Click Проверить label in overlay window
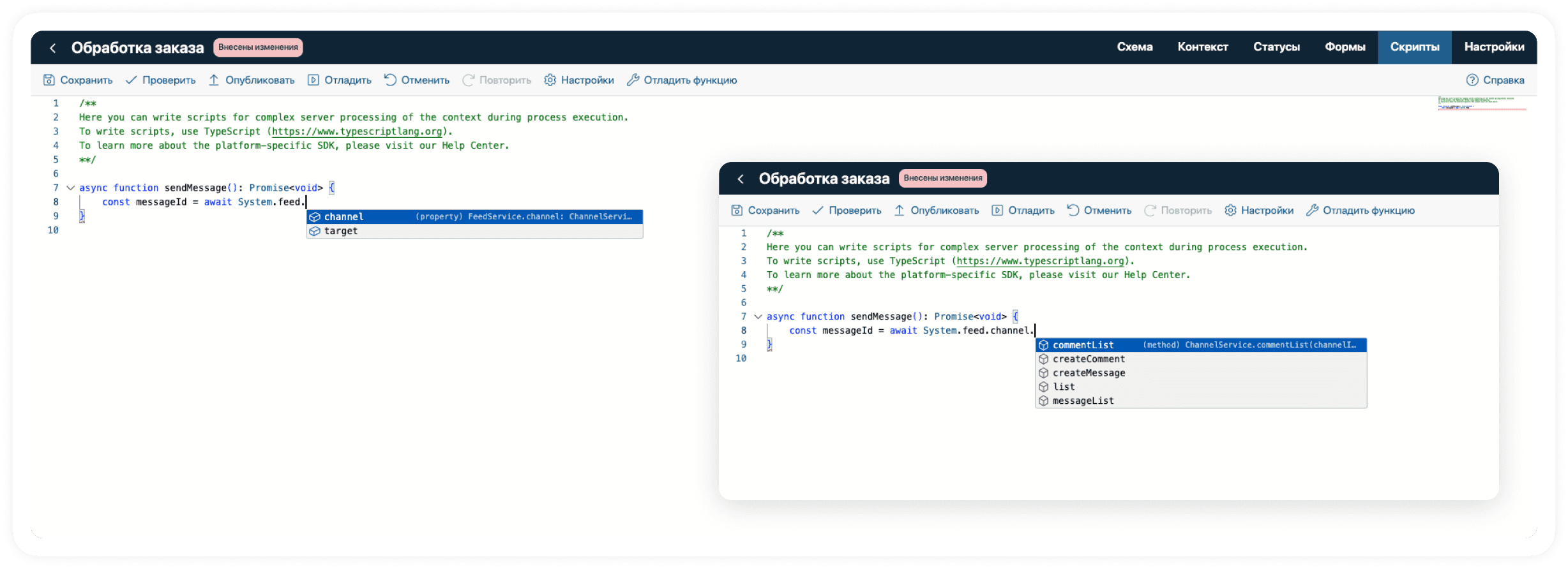 click(x=855, y=211)
